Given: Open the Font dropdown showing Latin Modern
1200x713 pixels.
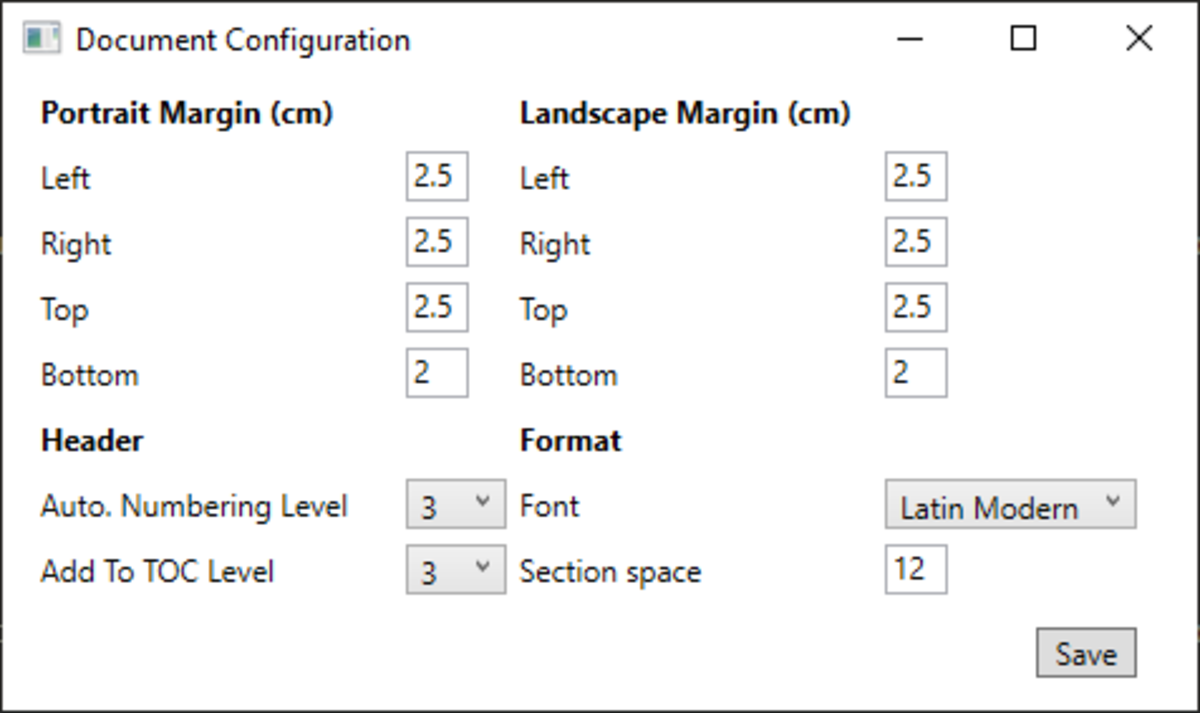Looking at the screenshot, I should pyautogui.click(x=1010, y=505).
